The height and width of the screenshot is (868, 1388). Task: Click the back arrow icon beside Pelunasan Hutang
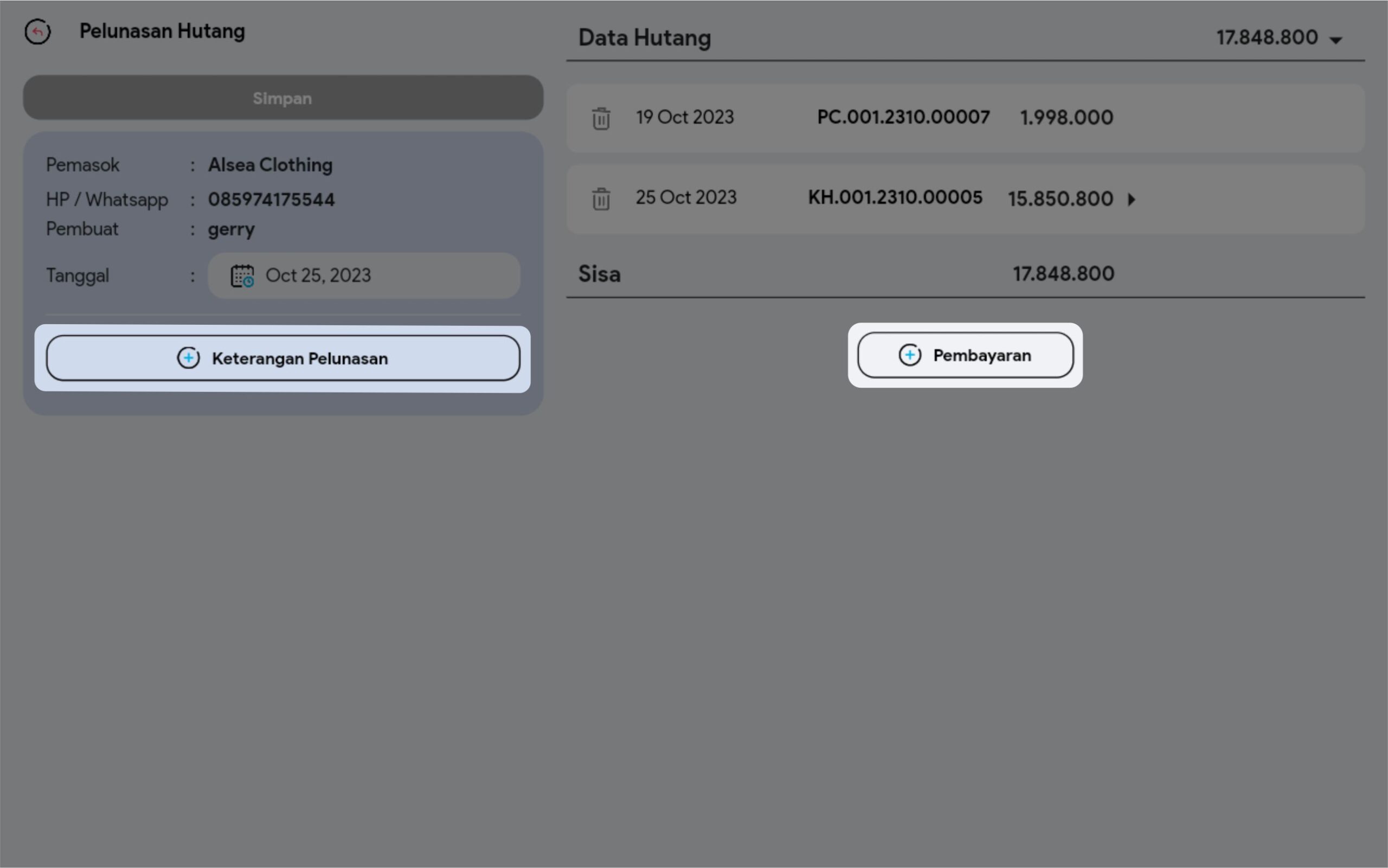(x=37, y=31)
